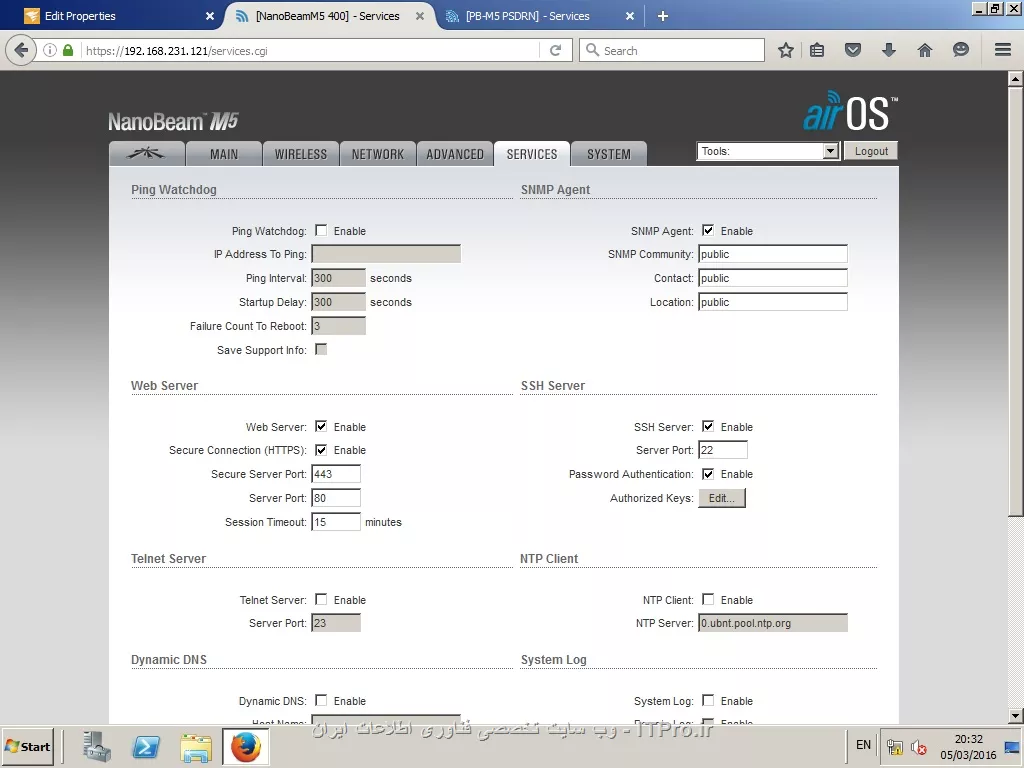This screenshot has height=768, width=1024.
Task: Enable the Ping Watchdog checkbox
Action: click(x=321, y=231)
